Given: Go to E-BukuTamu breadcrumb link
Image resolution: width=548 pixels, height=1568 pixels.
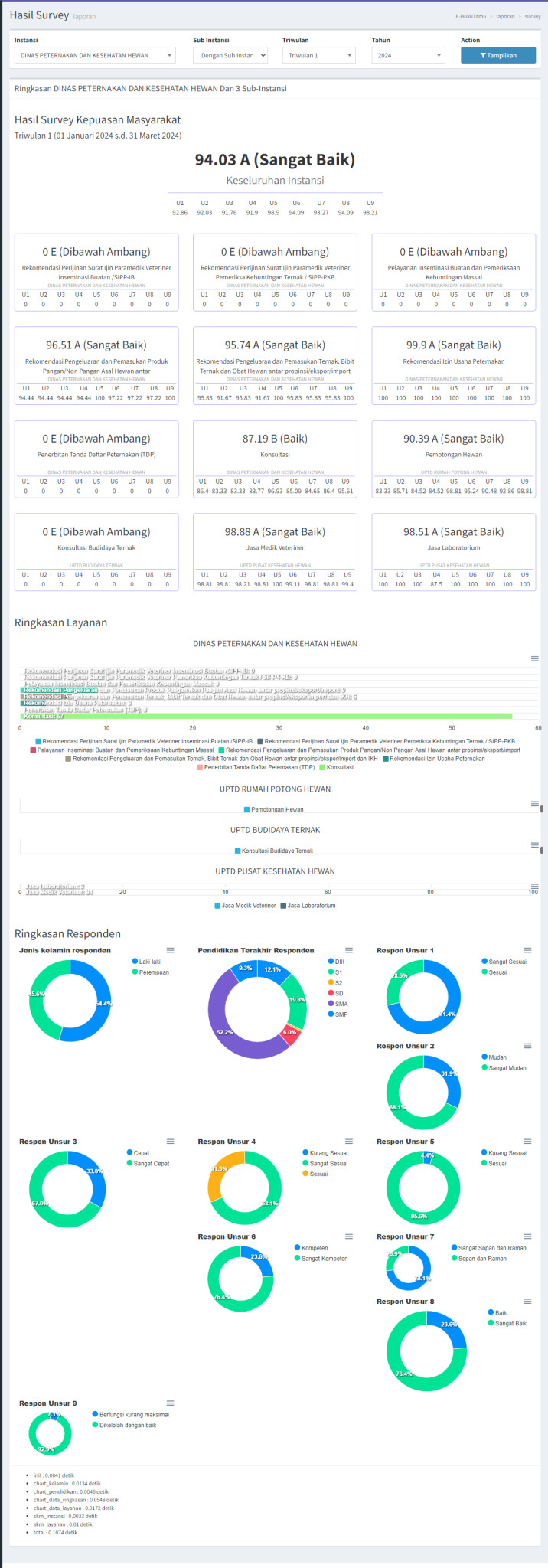Looking at the screenshot, I should pos(470,16).
